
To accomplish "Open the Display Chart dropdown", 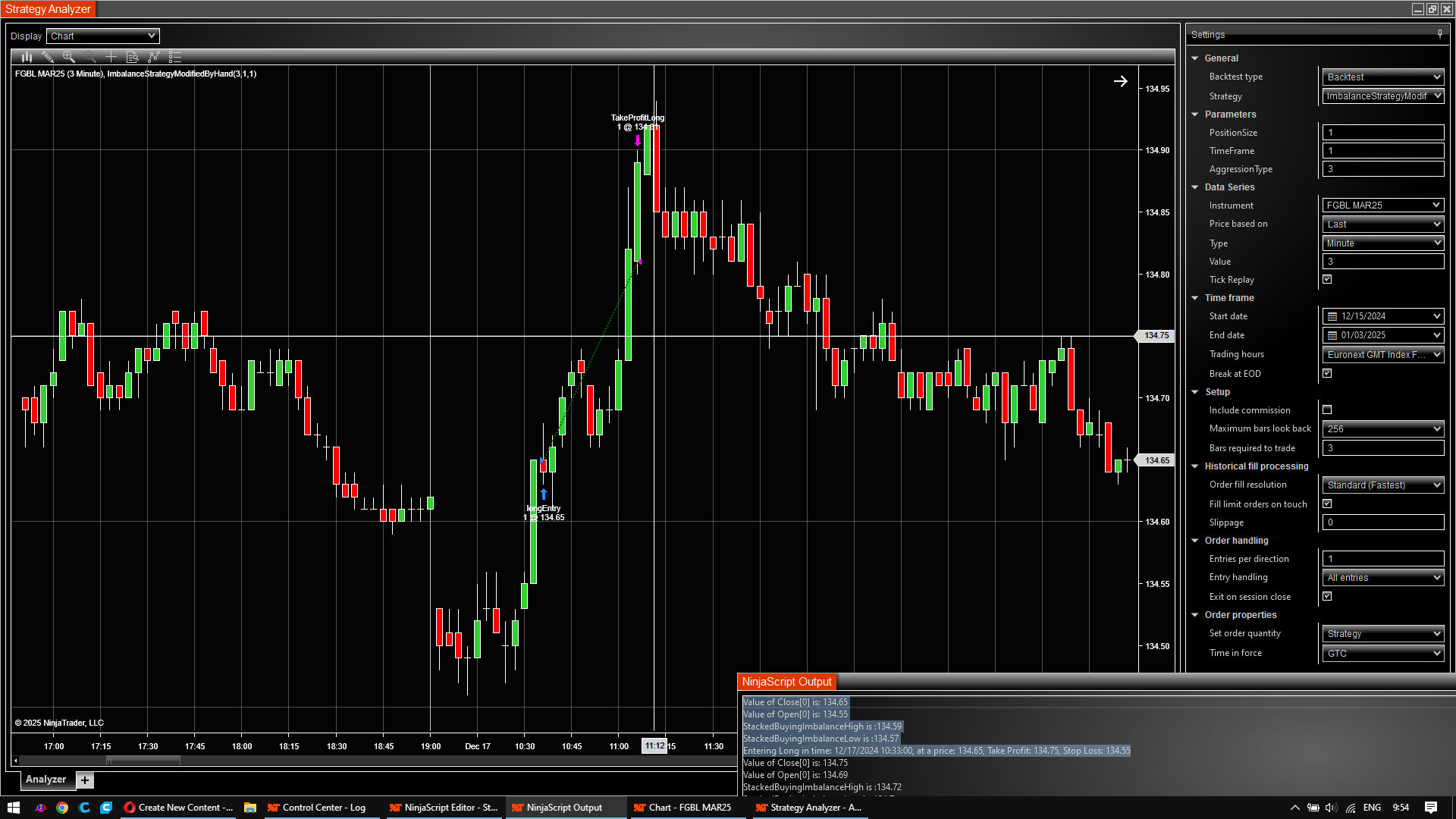I will 103,36.
